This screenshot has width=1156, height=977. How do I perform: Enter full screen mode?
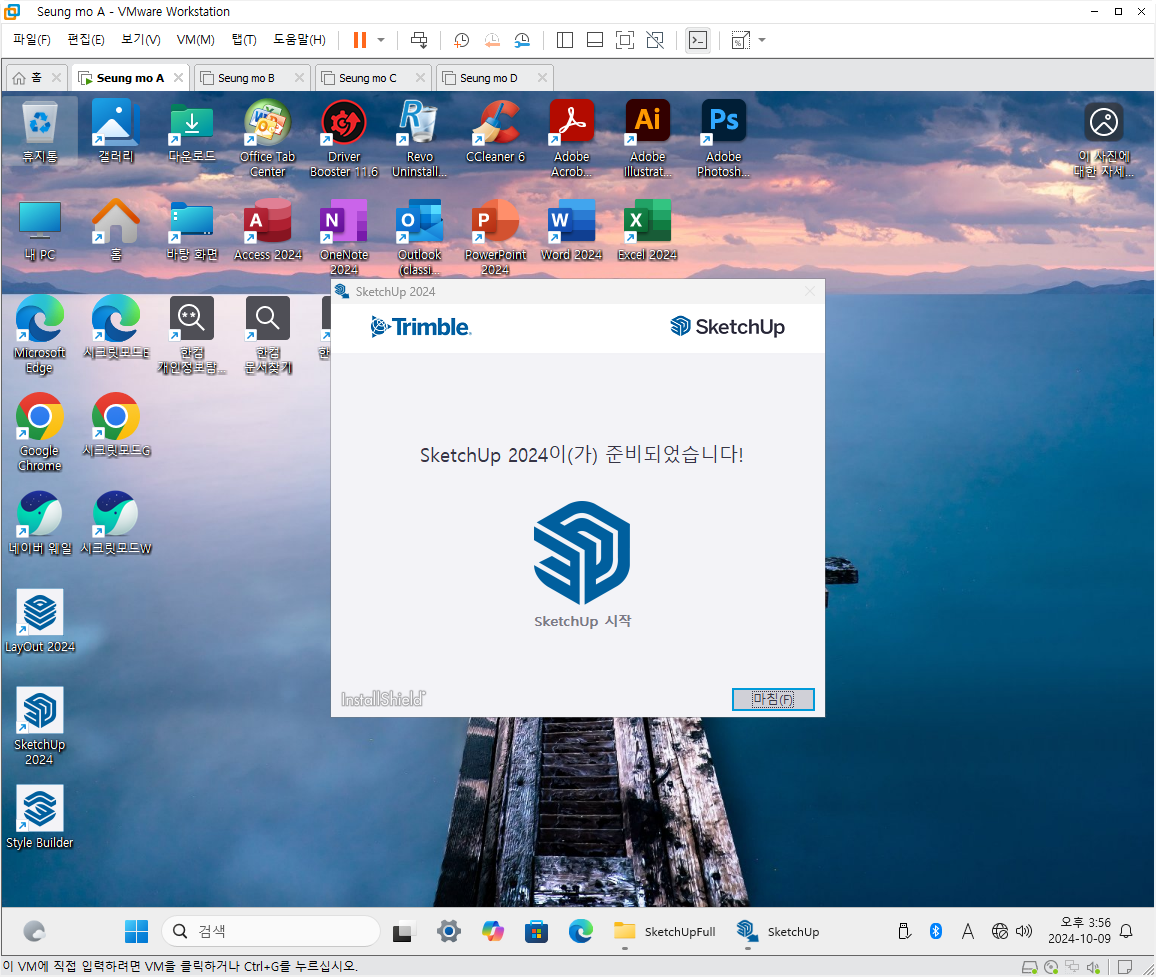[x=624, y=40]
